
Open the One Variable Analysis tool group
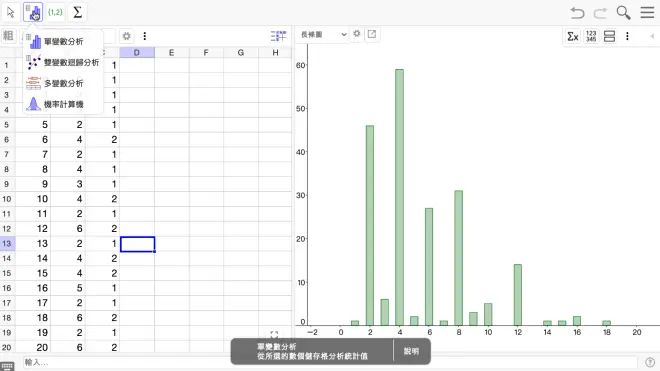33,12
